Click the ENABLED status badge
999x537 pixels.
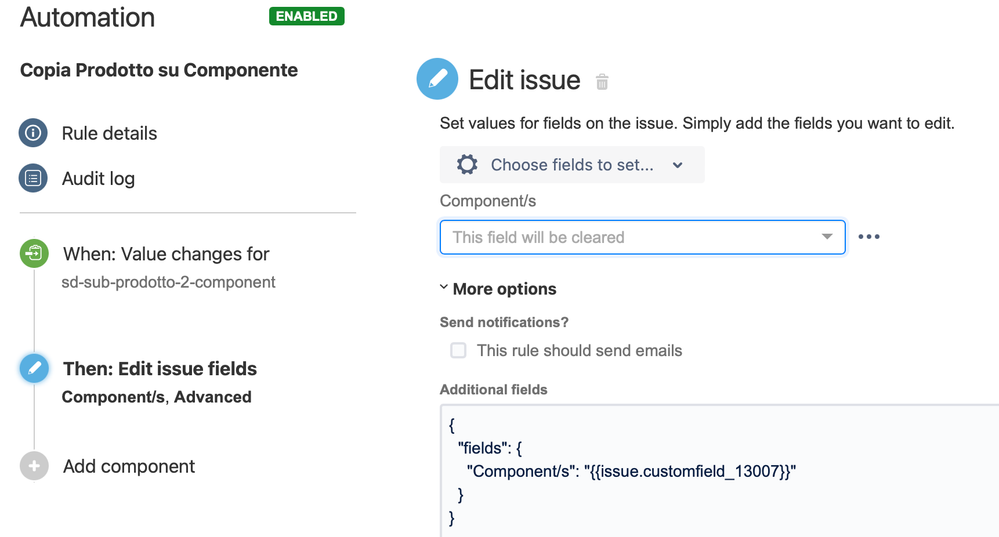point(307,17)
